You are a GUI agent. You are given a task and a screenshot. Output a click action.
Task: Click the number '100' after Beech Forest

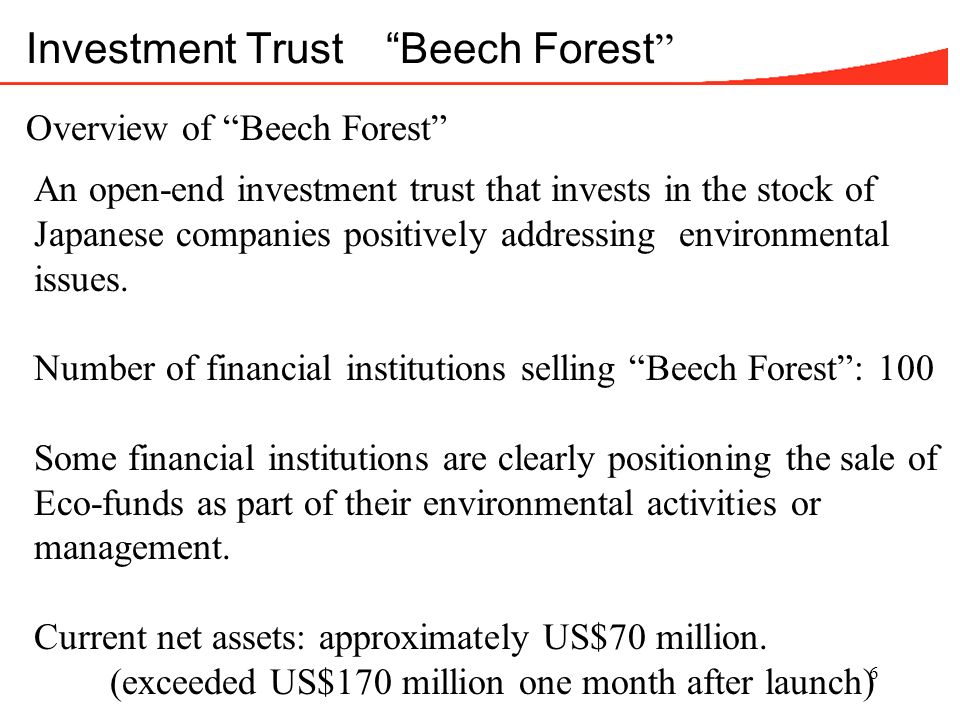[906, 369]
